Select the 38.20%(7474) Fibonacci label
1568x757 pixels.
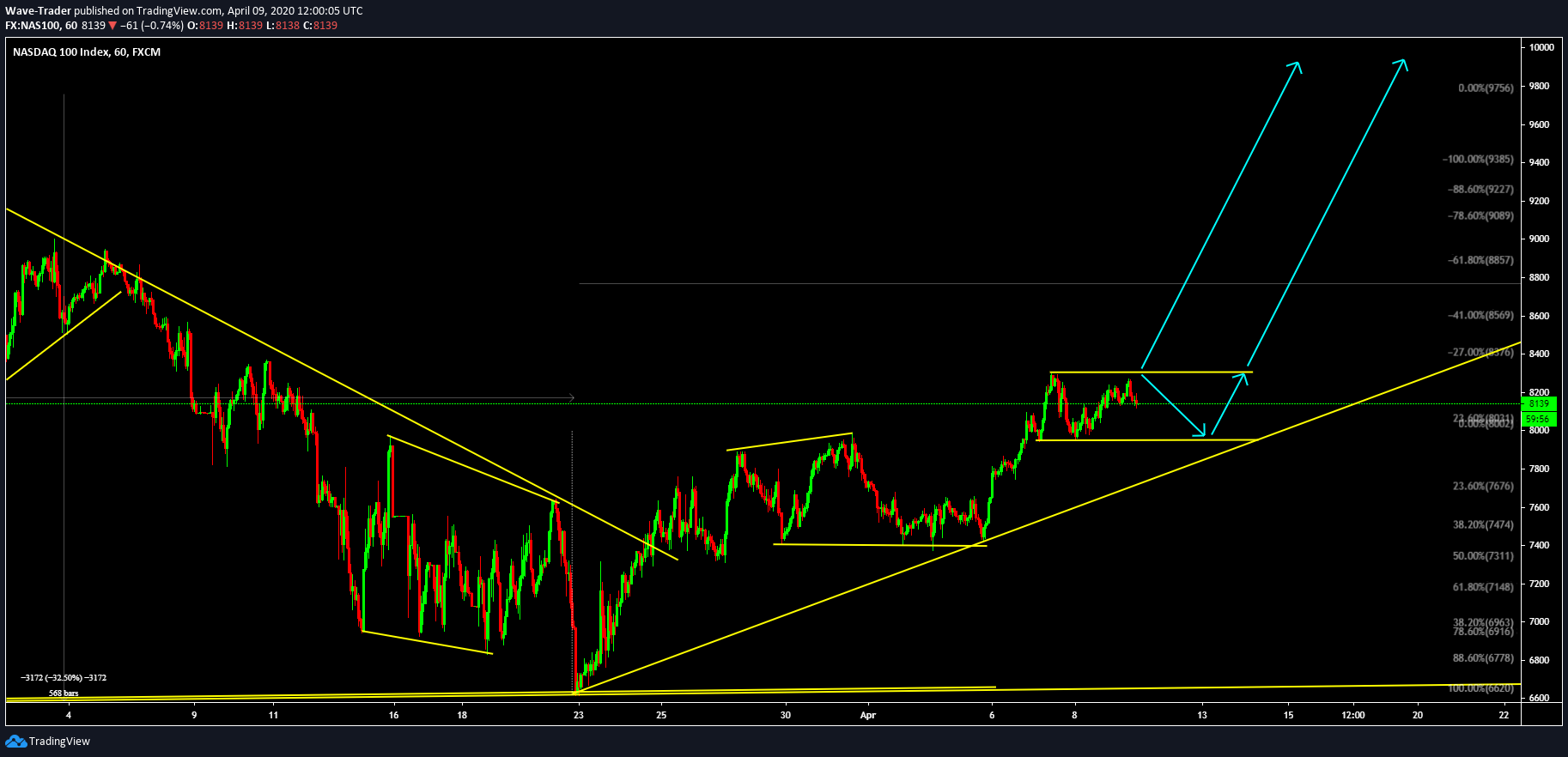(x=1483, y=524)
